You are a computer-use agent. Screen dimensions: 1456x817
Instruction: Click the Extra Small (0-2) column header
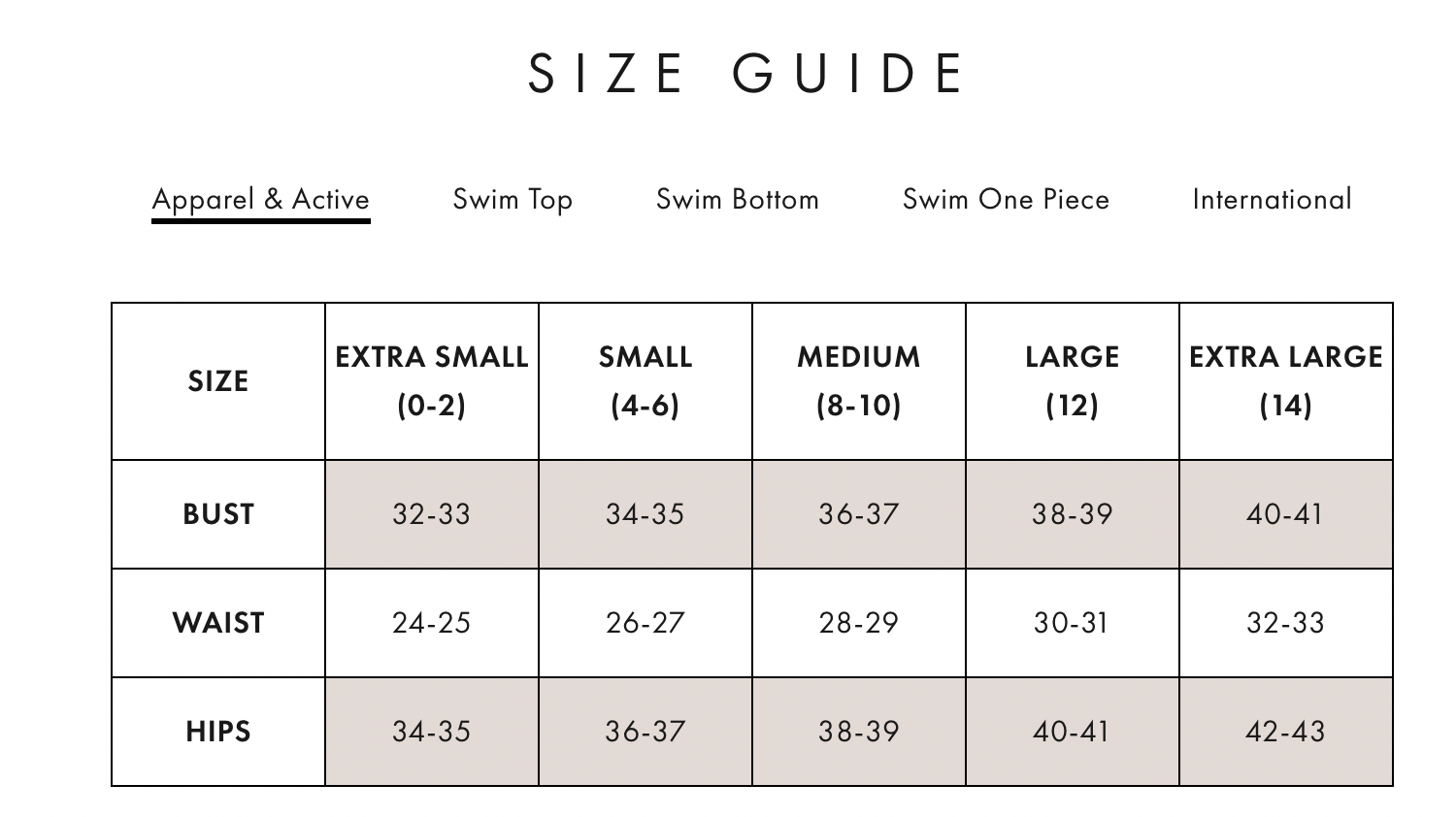(432, 381)
